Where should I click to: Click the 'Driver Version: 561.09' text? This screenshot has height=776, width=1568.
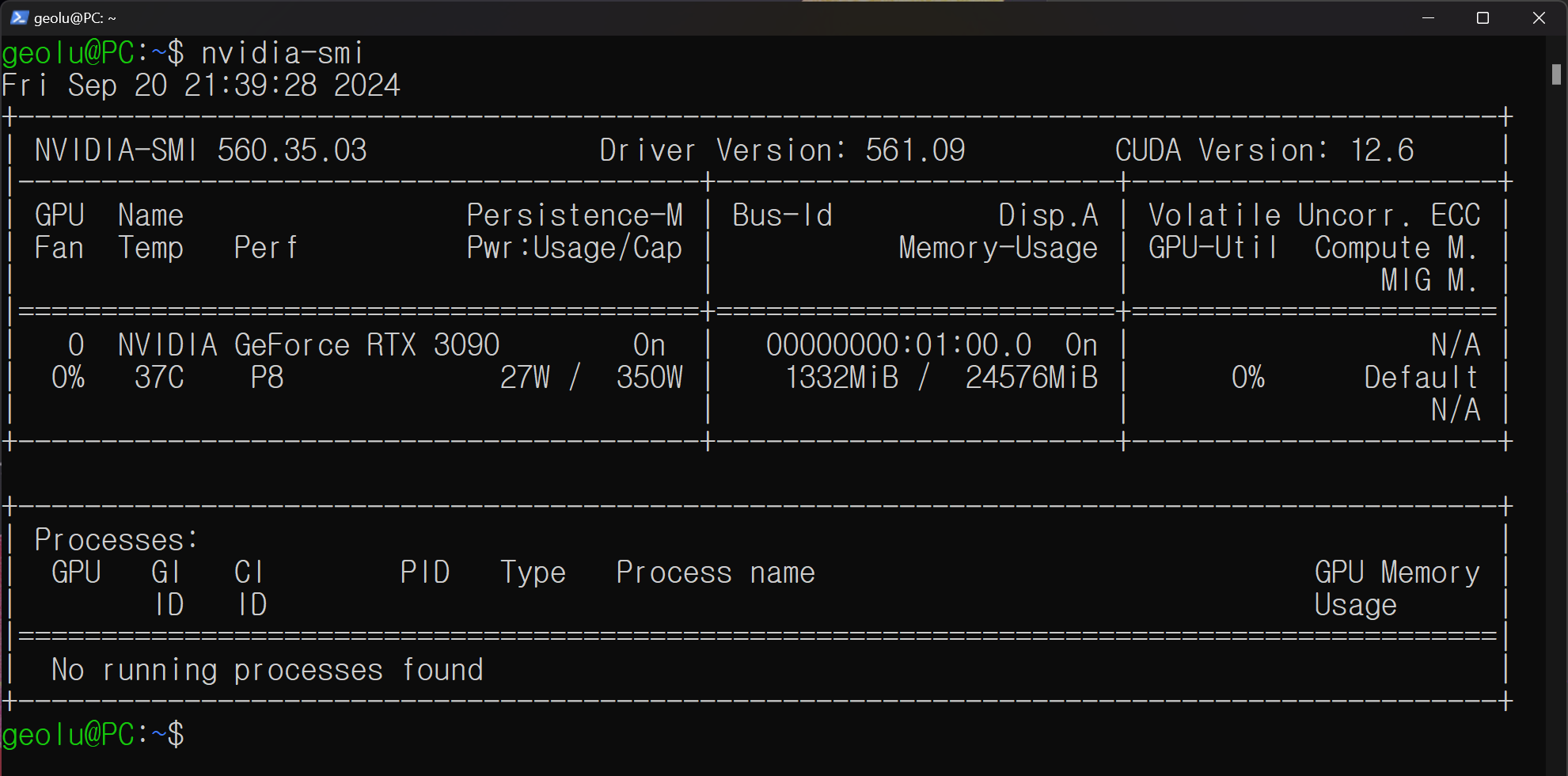[782, 150]
